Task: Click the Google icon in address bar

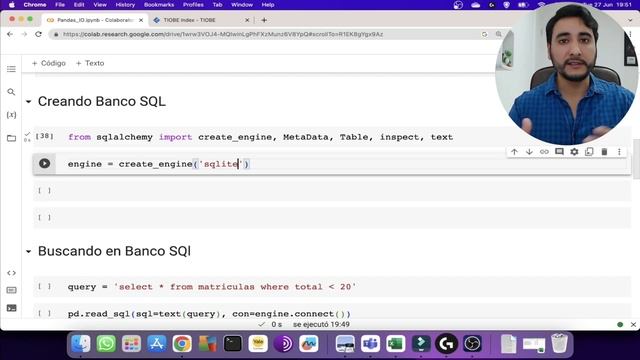Action: coord(484,34)
